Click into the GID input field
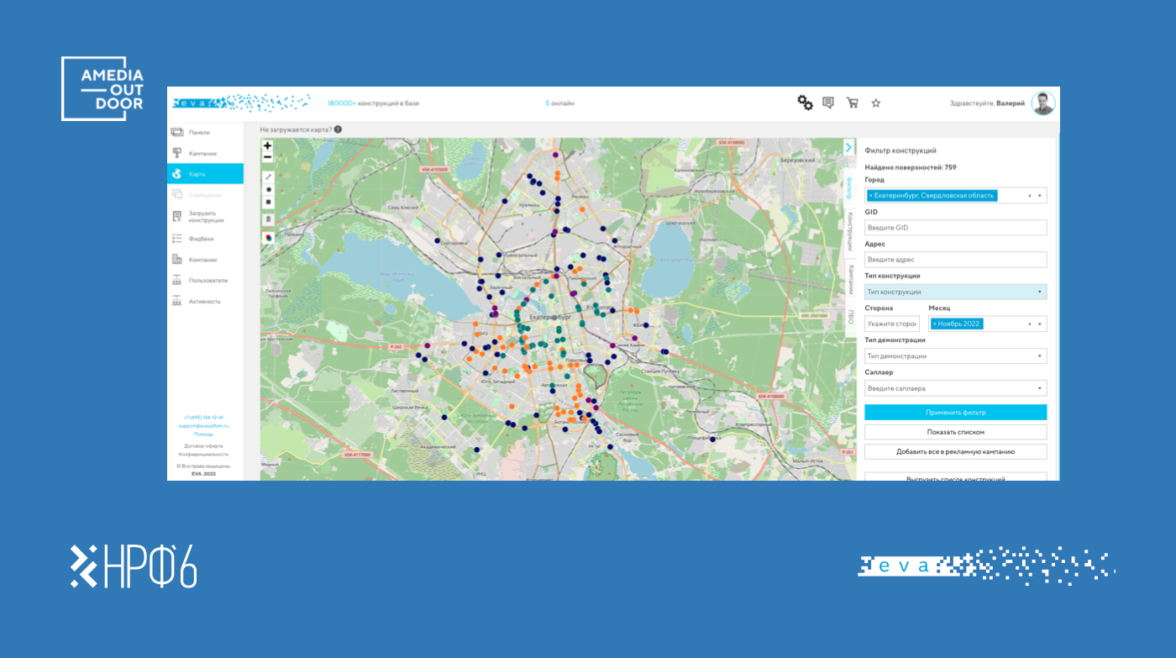Image resolution: width=1176 pixels, height=658 pixels. click(955, 228)
